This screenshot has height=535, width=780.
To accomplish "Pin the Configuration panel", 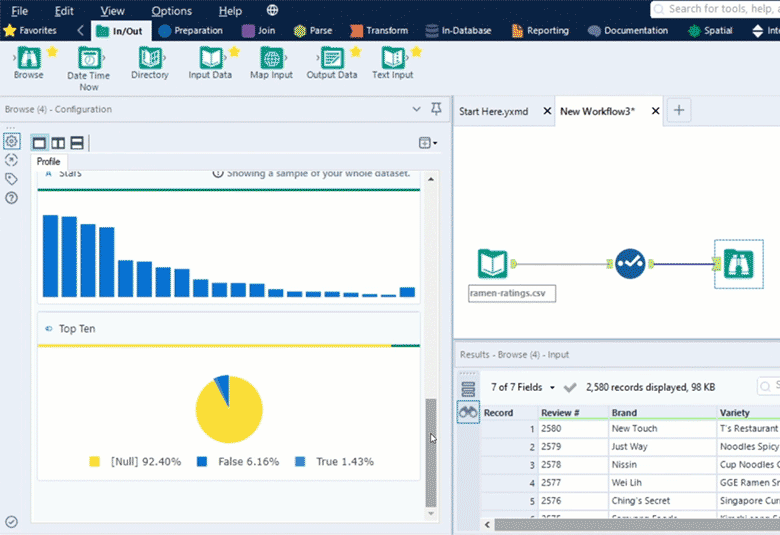I will pyautogui.click(x=436, y=109).
